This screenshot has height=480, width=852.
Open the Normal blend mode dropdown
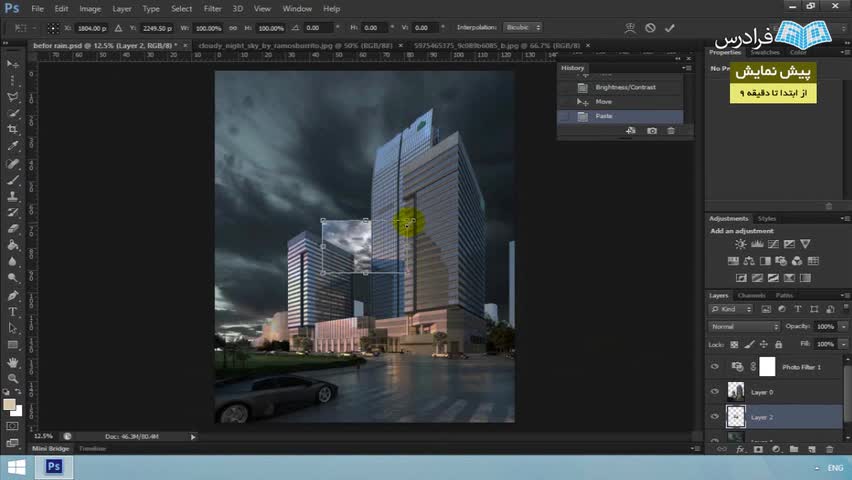coord(744,327)
